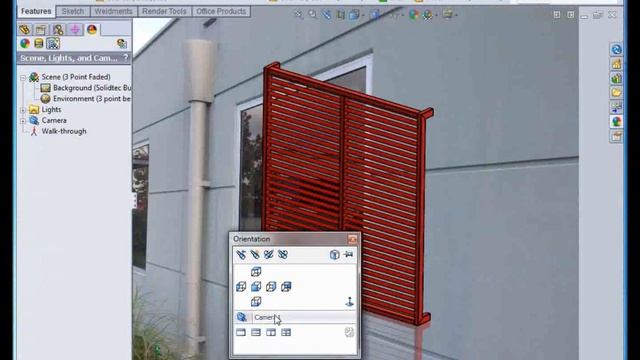Click the fourth view tool in Orientation dialog
The width and height of the screenshot is (640, 360).
pyautogui.click(x=282, y=255)
